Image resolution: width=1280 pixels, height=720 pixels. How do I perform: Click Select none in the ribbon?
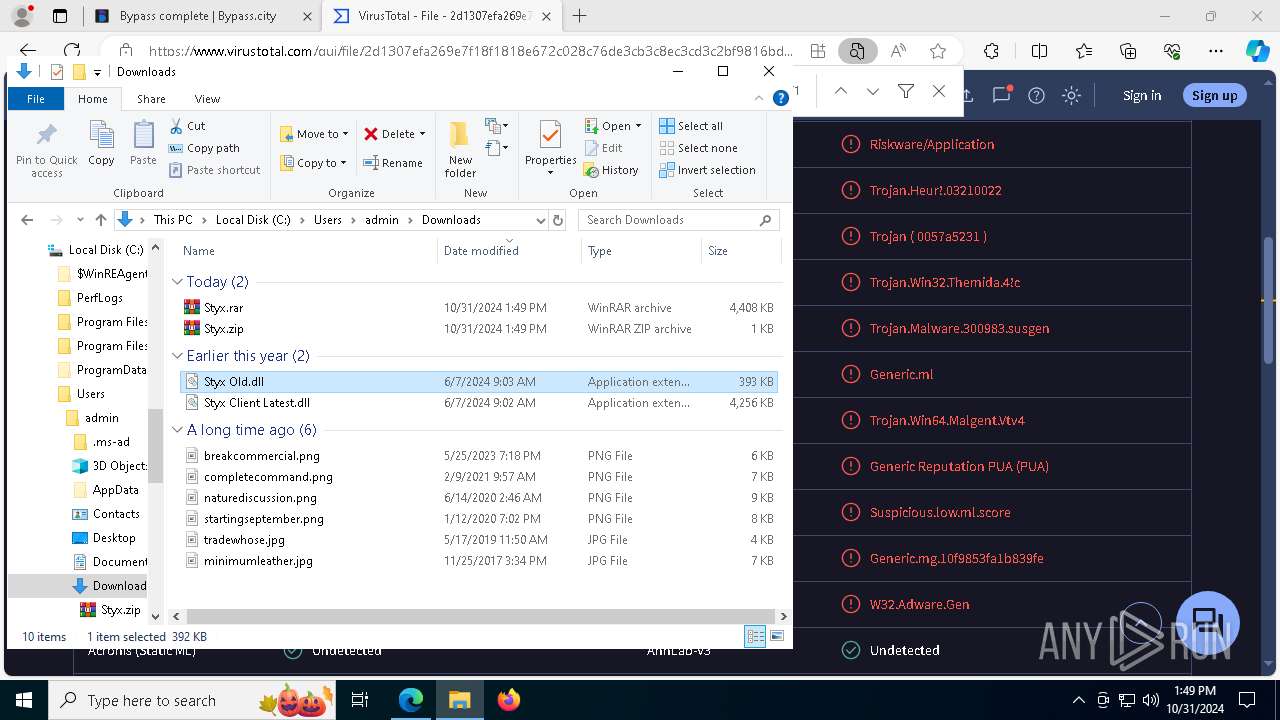point(698,148)
